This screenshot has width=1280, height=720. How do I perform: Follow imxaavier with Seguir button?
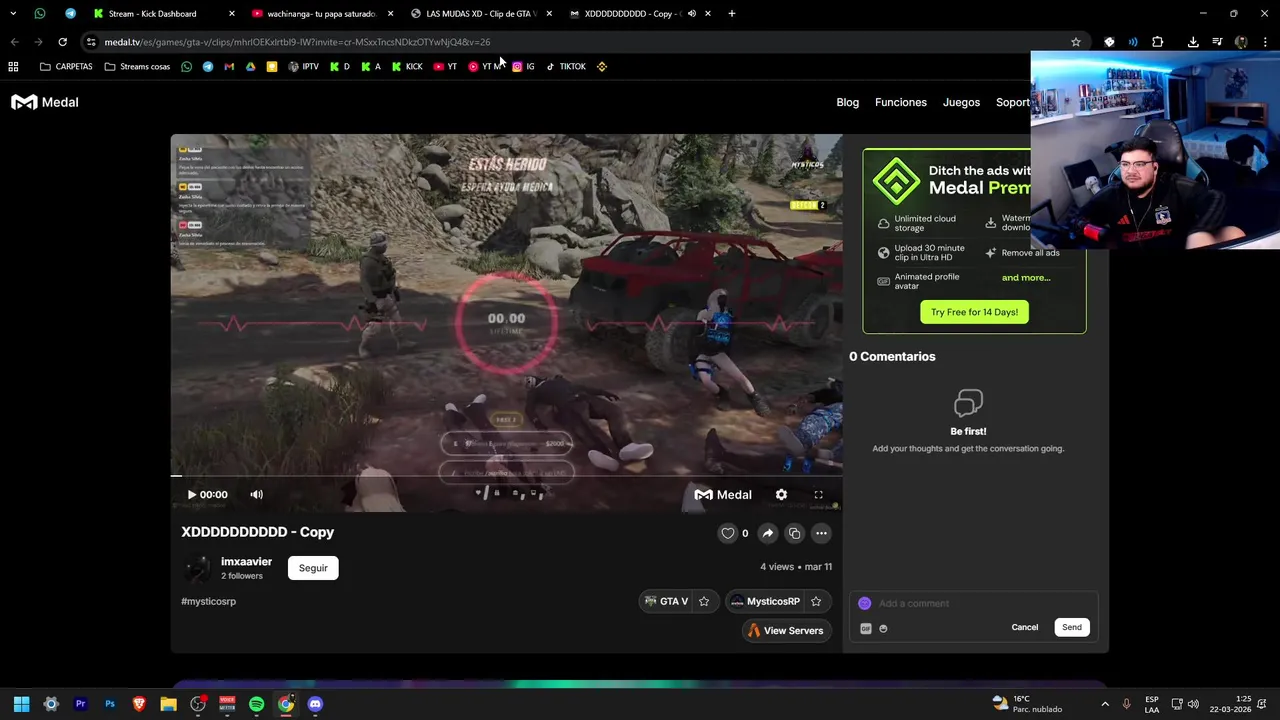(313, 568)
